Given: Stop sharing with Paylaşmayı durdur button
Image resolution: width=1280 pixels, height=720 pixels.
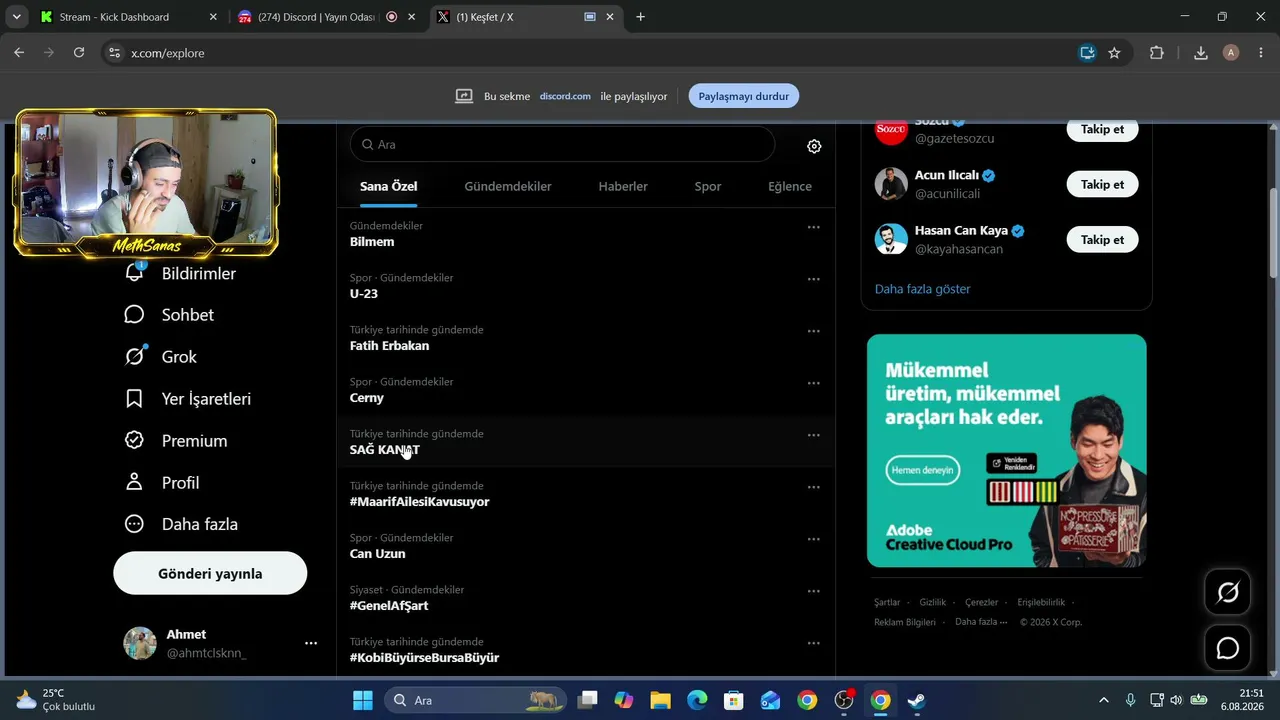Looking at the screenshot, I should pos(744,96).
